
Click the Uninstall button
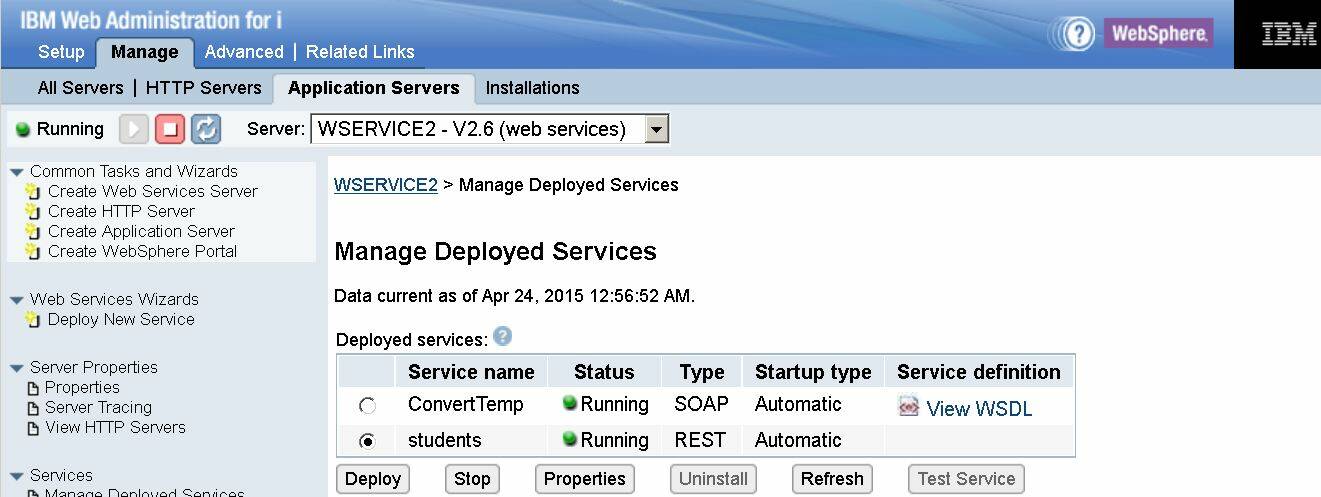click(x=714, y=479)
